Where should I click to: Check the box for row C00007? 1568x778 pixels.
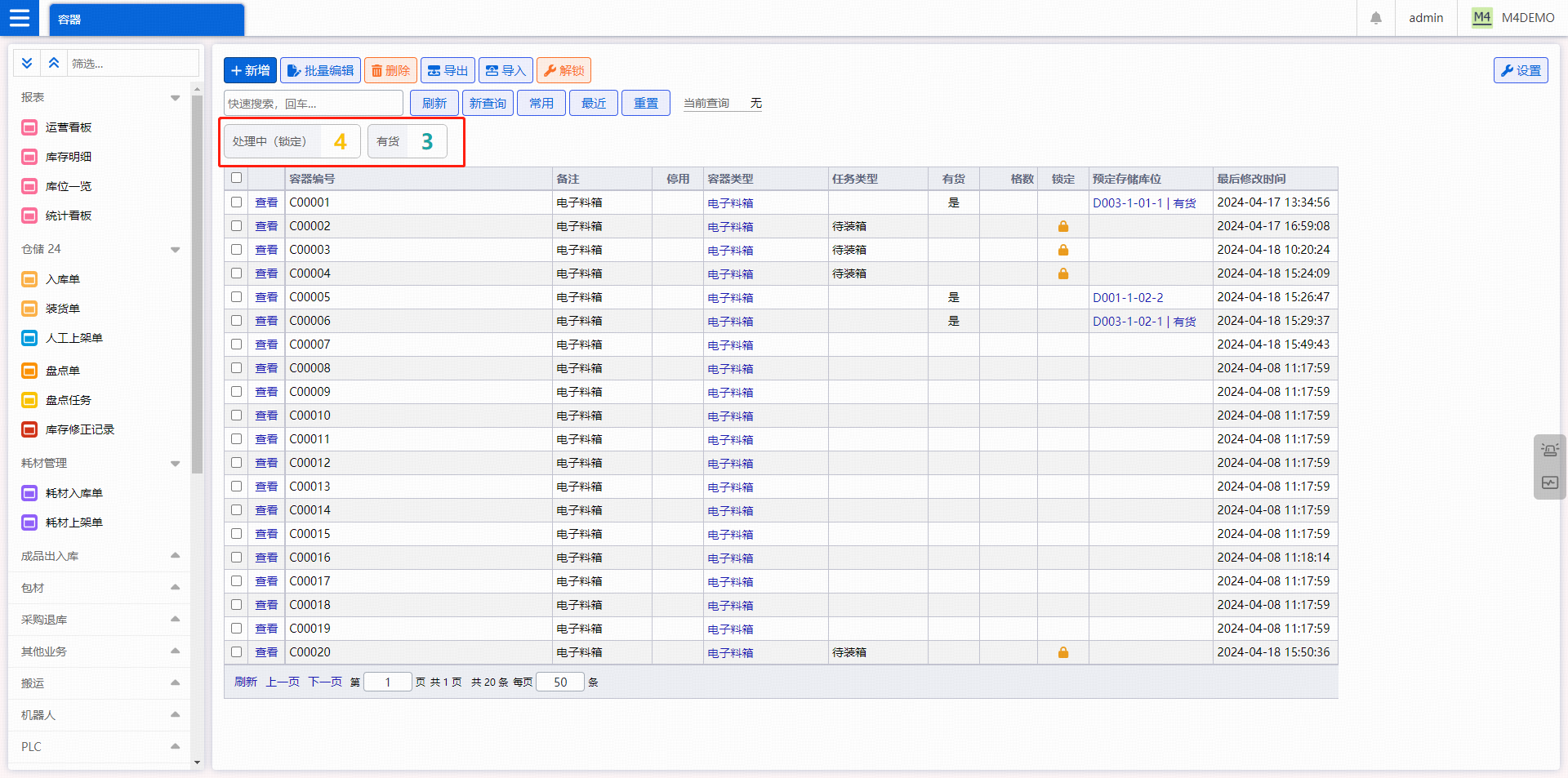click(x=236, y=344)
